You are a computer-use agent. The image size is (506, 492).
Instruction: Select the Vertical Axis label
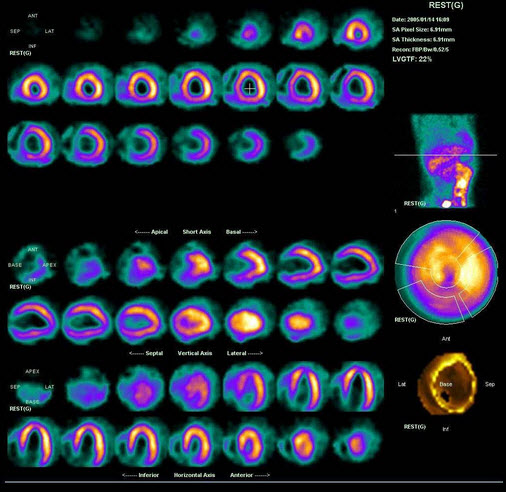point(195,353)
